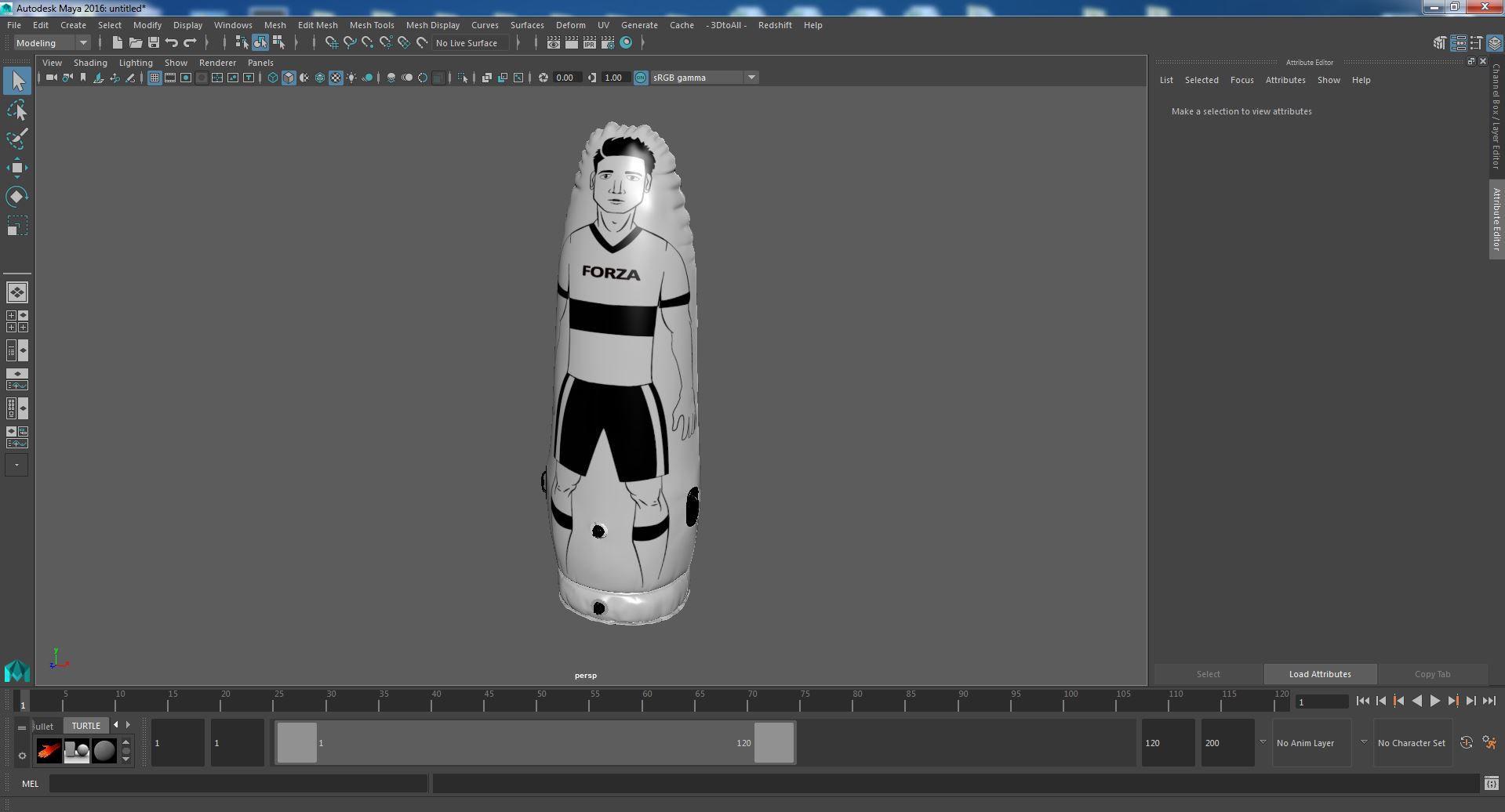Screen dimensions: 1505x812
Task: Open the Script Editor icon
Action: click(1491, 784)
